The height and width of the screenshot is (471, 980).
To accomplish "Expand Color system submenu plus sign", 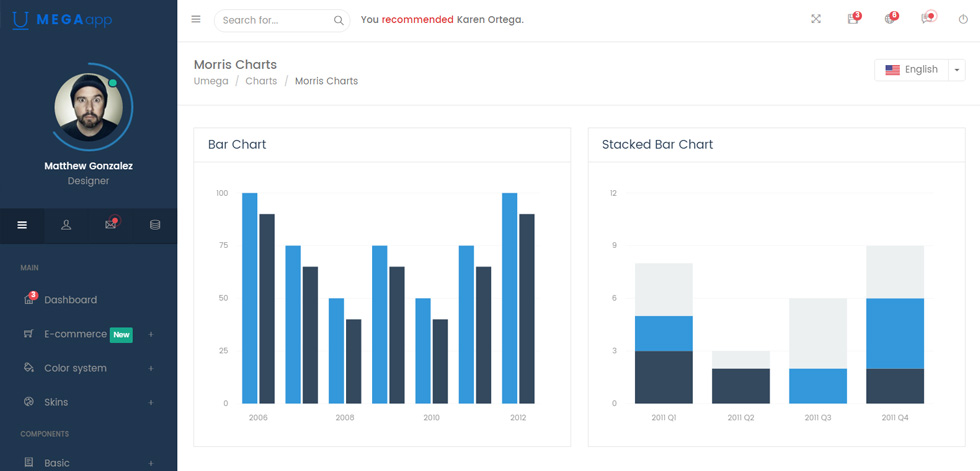I will pos(151,369).
